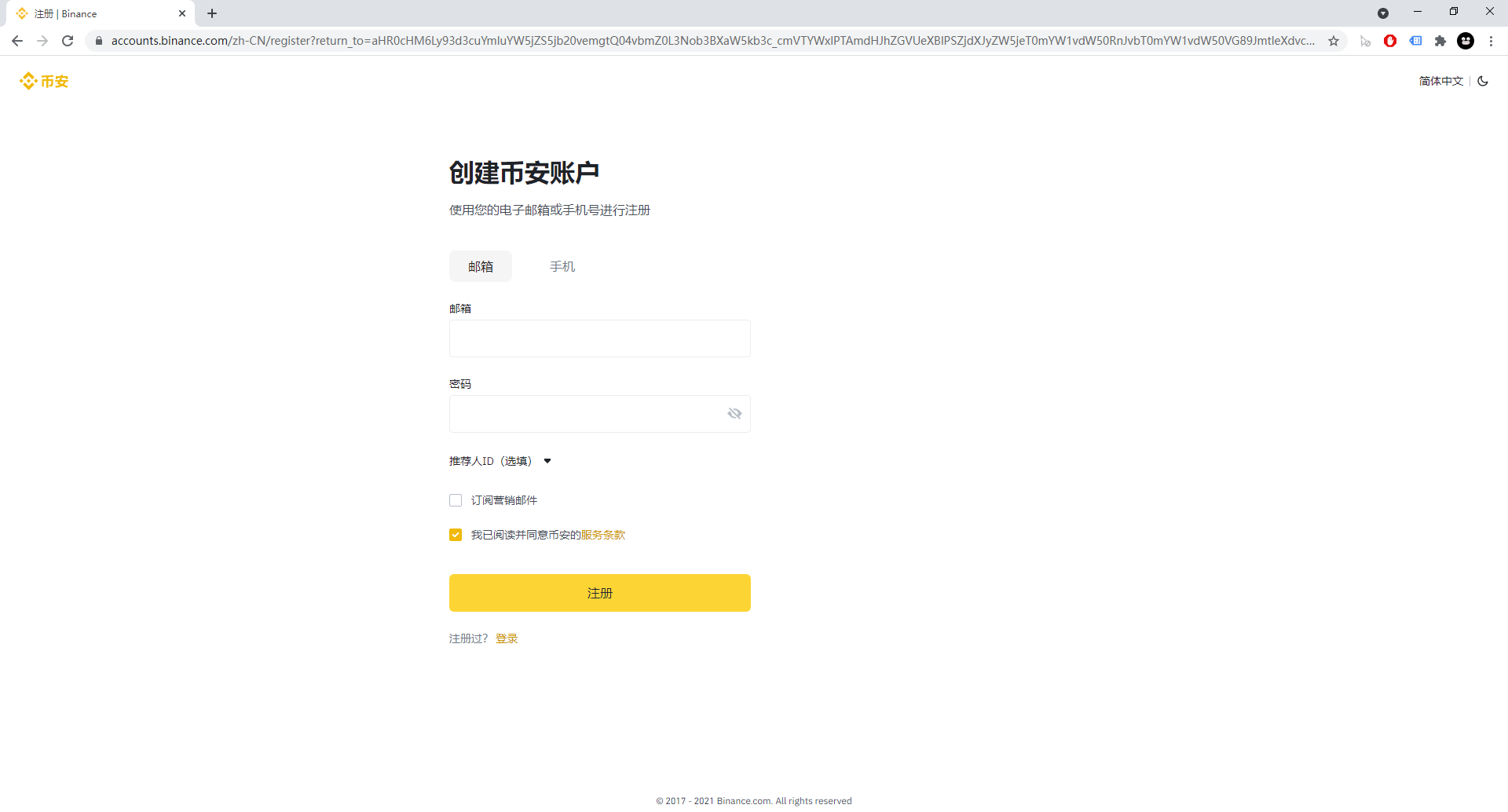Focus the 密码 password input field
This screenshot has height=812, width=1508.
tap(600, 414)
